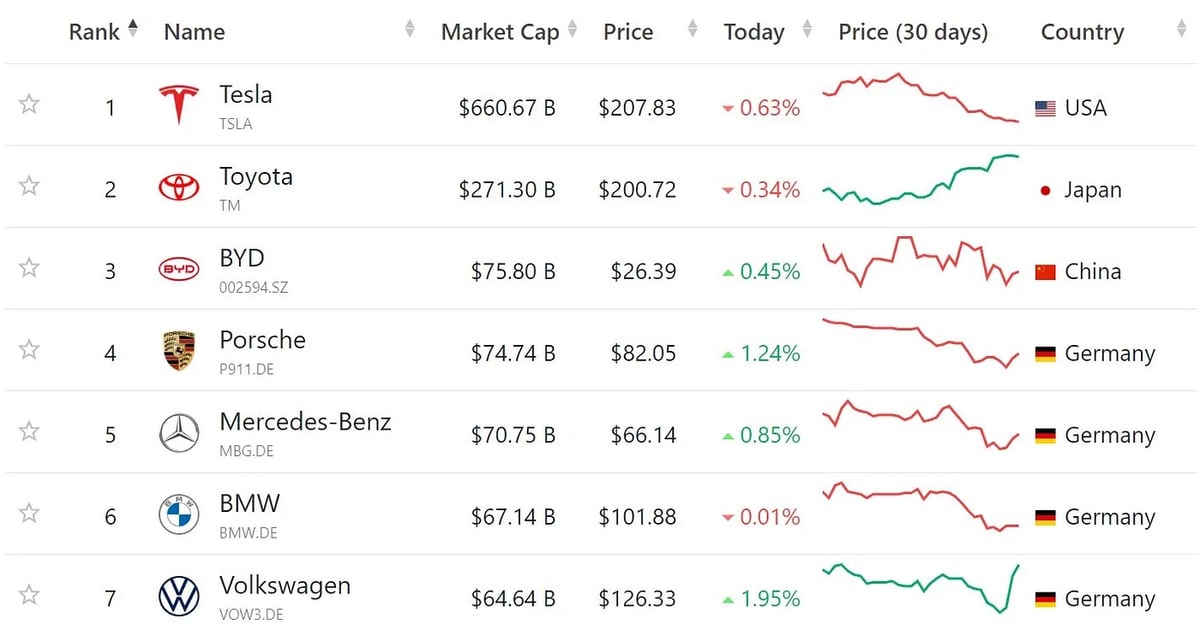This screenshot has height=630, width=1200.
Task: Sort by Country column arrows
Action: [1181, 31]
